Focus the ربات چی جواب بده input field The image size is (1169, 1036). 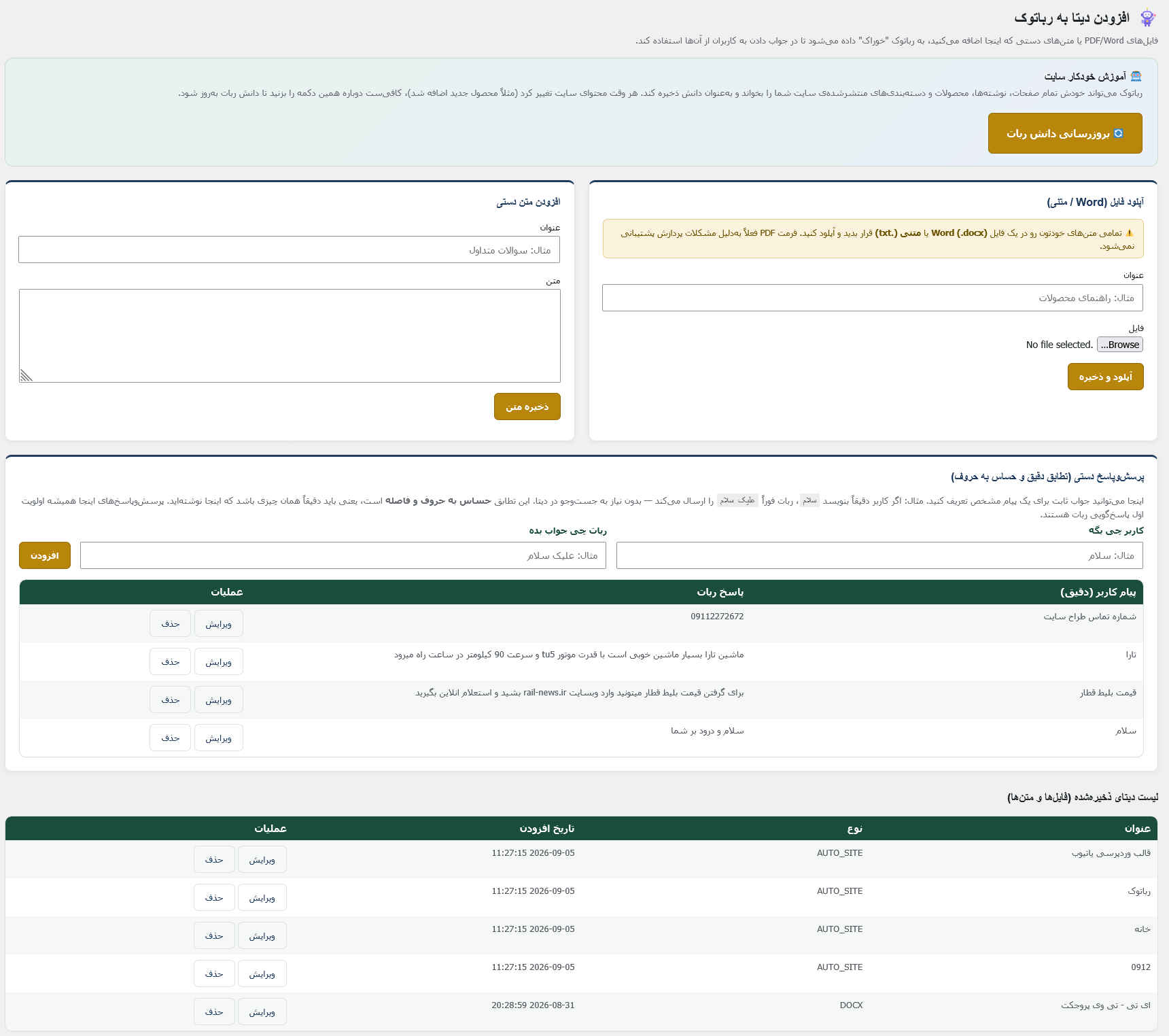click(x=343, y=555)
